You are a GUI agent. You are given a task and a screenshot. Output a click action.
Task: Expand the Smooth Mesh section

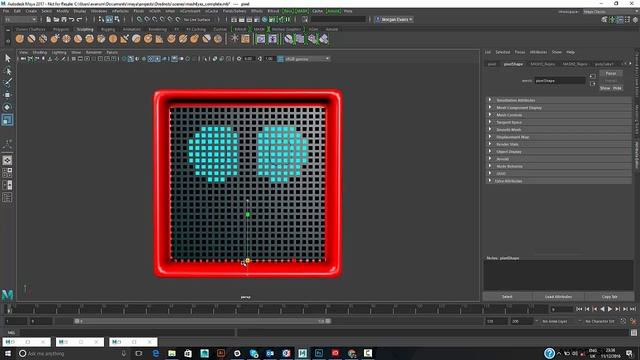pyautogui.click(x=559, y=129)
